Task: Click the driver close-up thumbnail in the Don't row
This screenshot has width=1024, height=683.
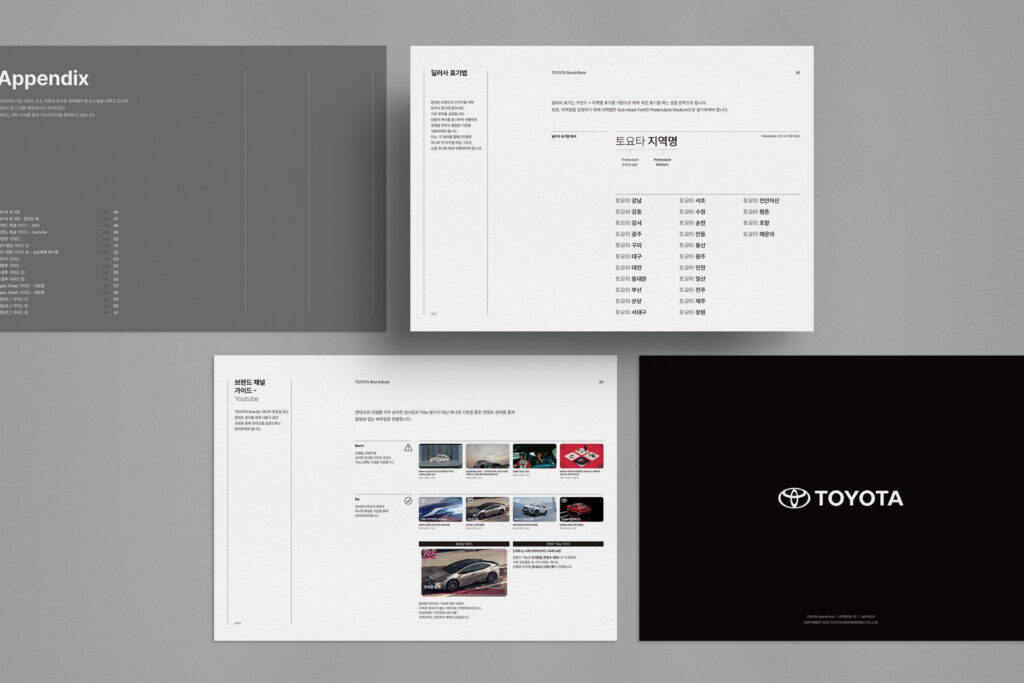Action: [534, 457]
